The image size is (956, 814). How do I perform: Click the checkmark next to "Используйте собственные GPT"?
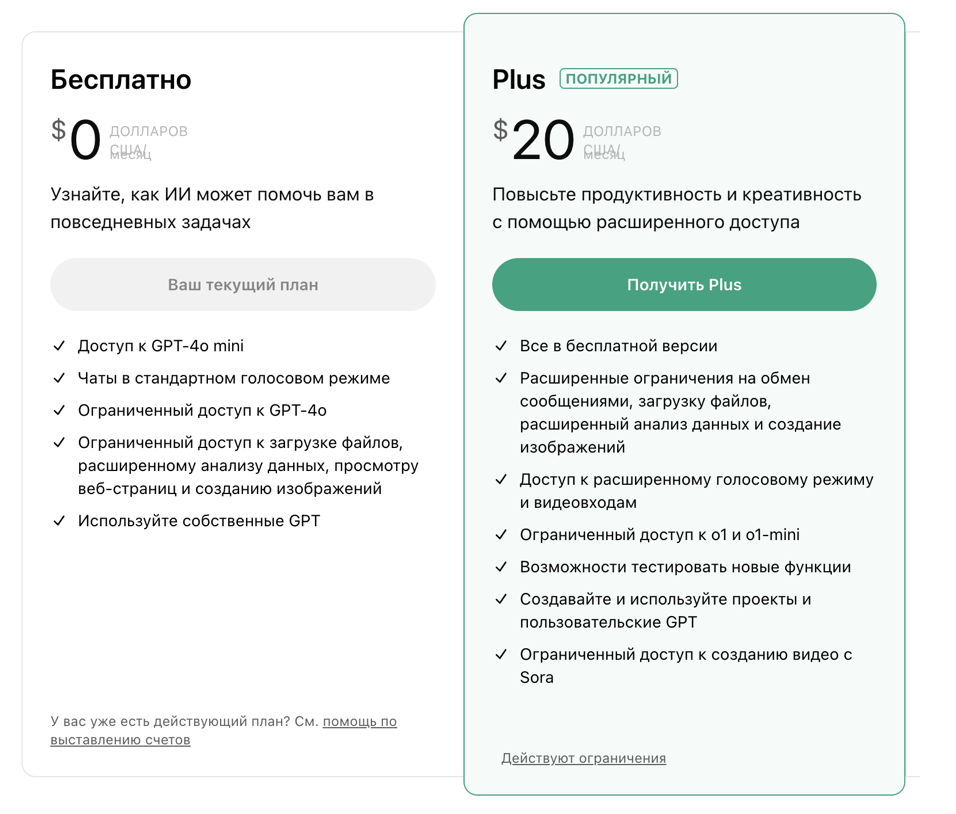click(59, 521)
